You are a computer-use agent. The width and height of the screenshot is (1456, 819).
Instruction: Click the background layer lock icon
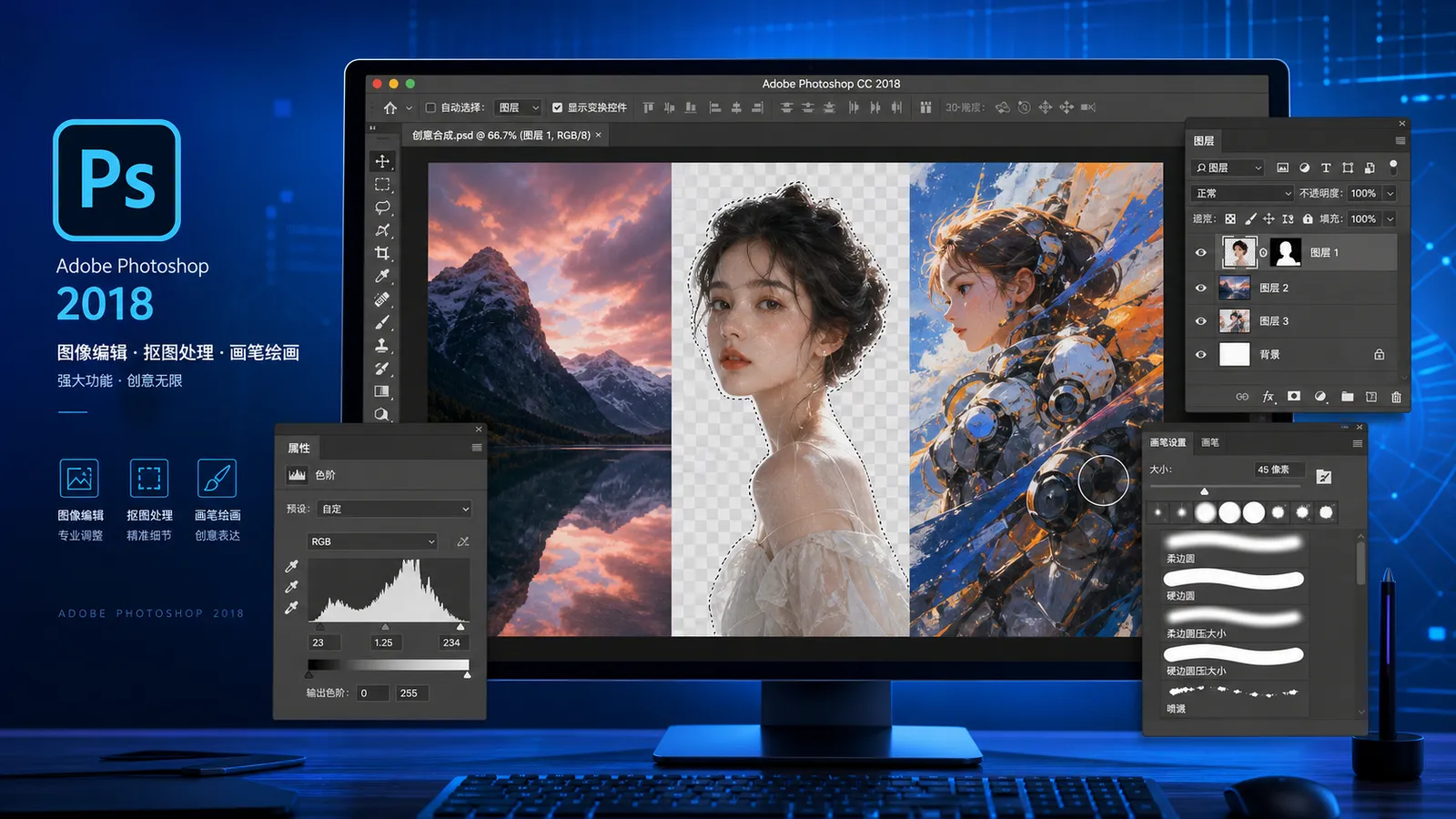(x=1379, y=355)
